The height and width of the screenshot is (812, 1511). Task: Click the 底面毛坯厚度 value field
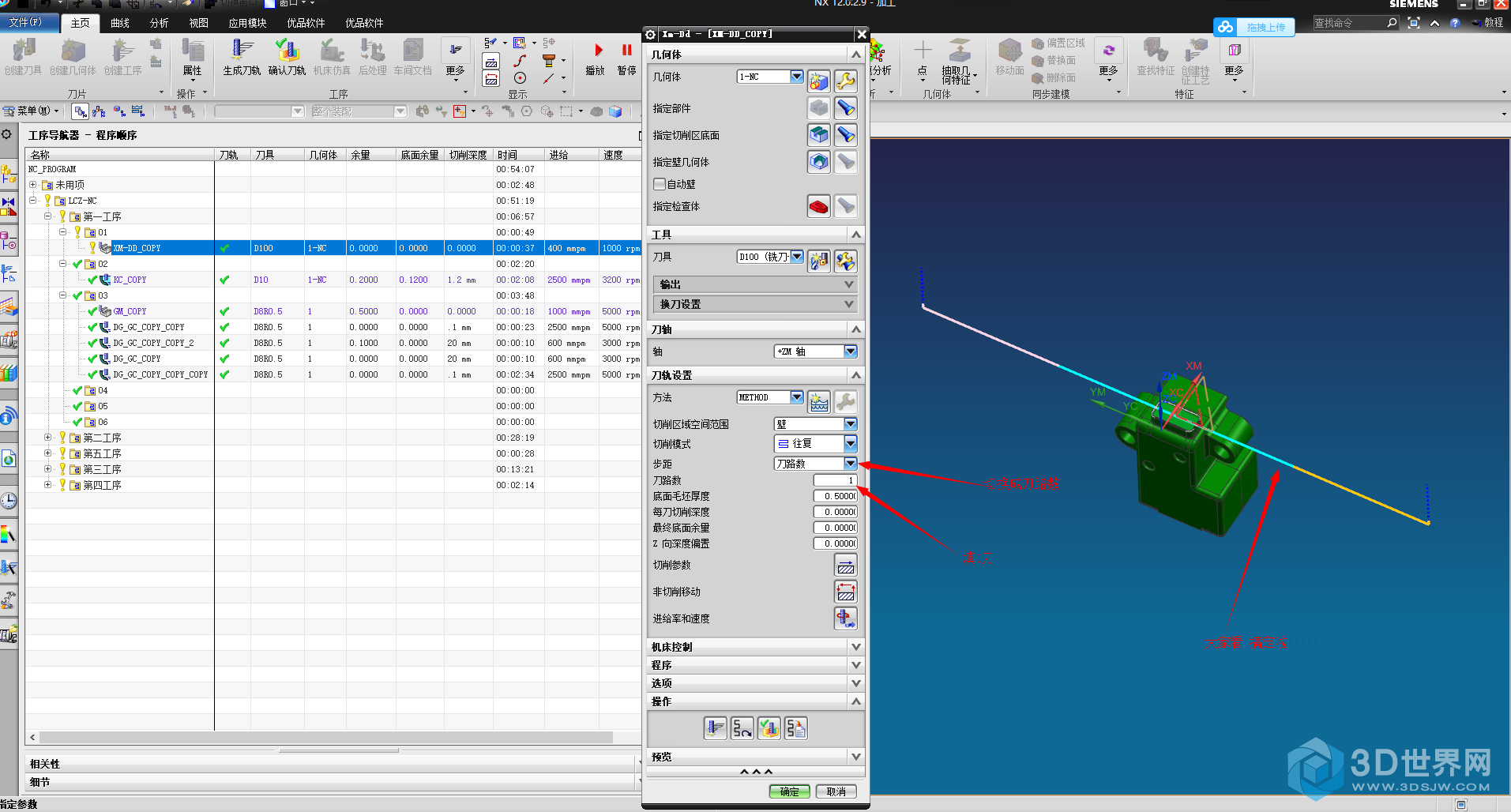coord(836,496)
